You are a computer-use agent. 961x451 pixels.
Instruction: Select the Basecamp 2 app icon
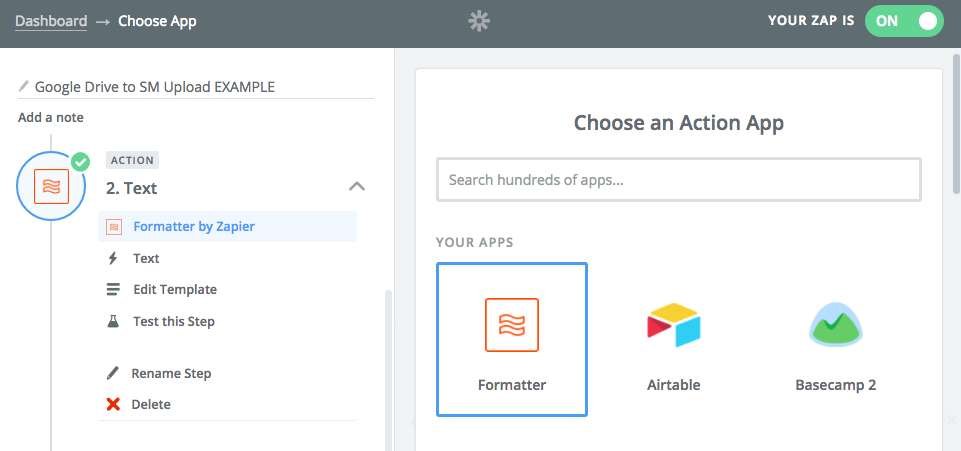coord(835,325)
